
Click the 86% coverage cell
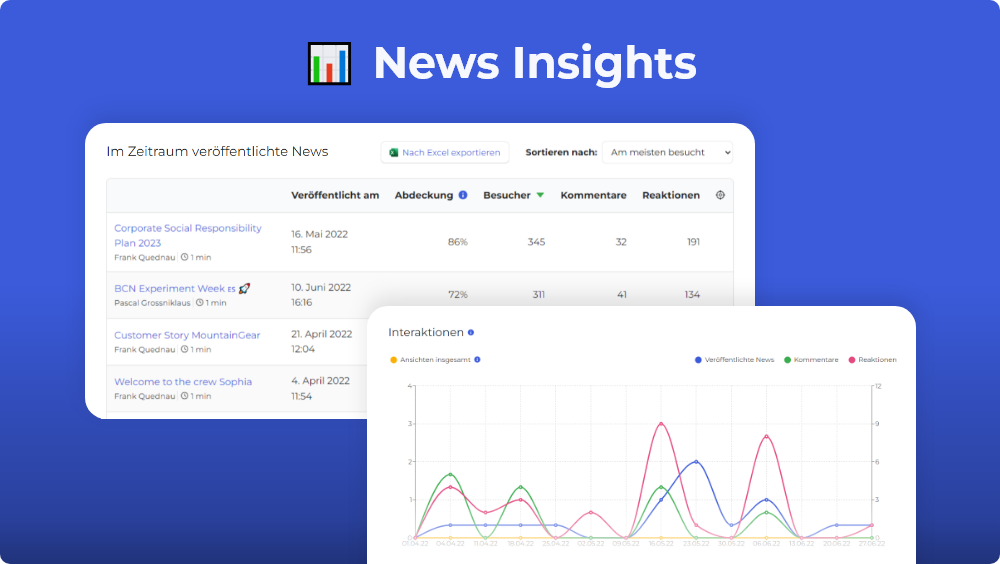click(x=457, y=242)
